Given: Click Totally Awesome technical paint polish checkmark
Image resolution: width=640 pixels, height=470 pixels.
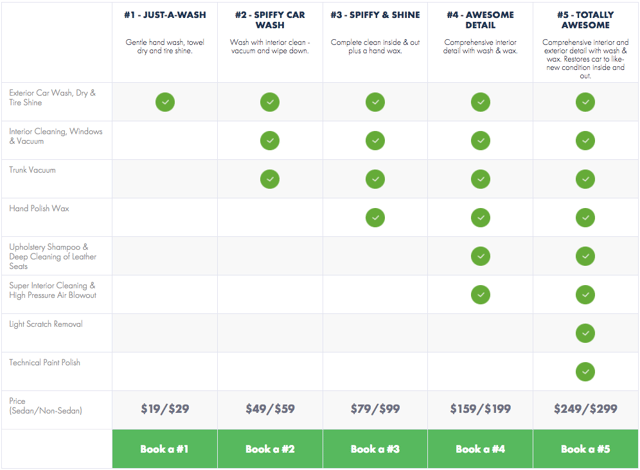Looking at the screenshot, I should tap(585, 372).
